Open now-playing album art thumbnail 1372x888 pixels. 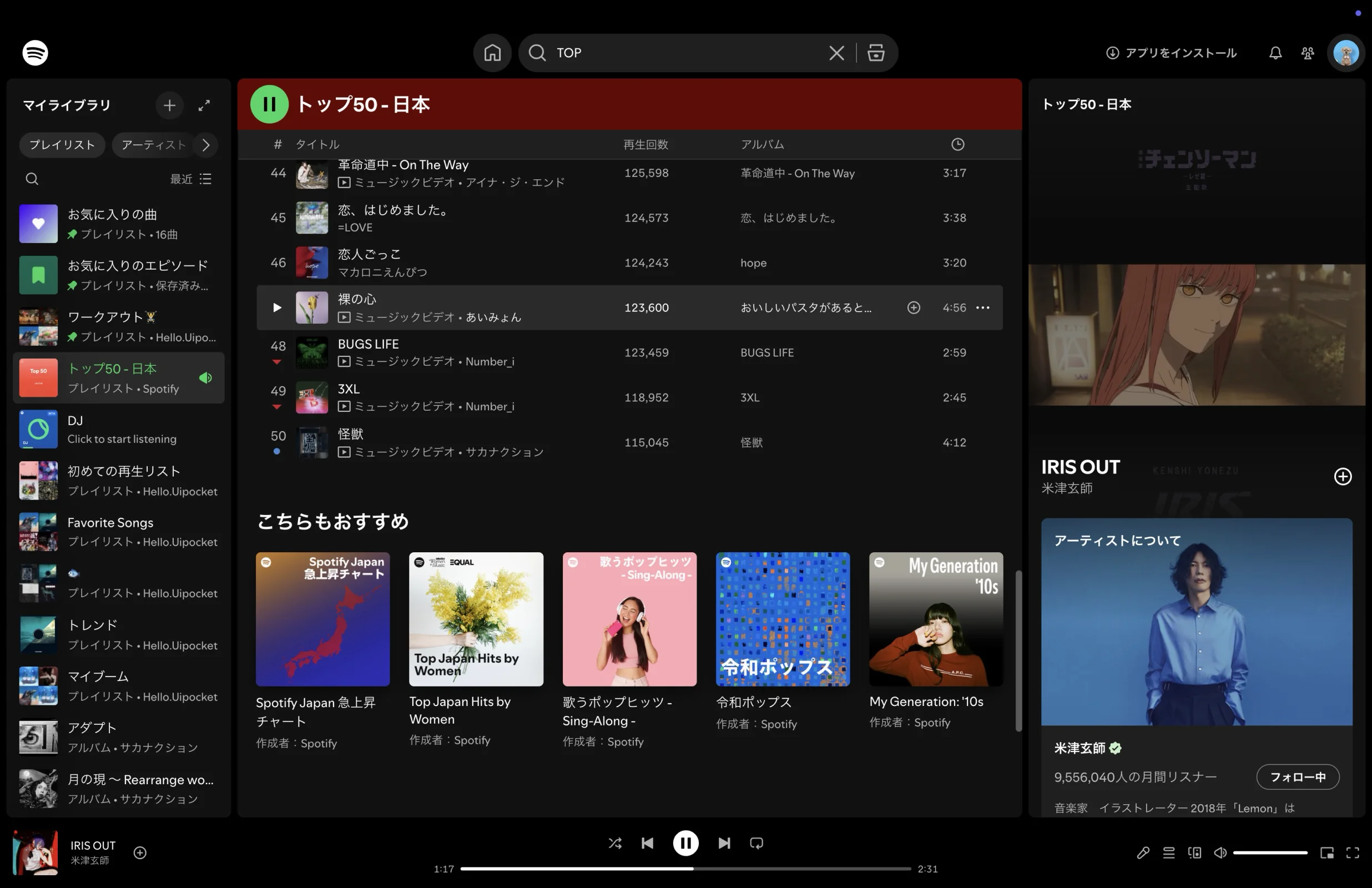click(35, 852)
